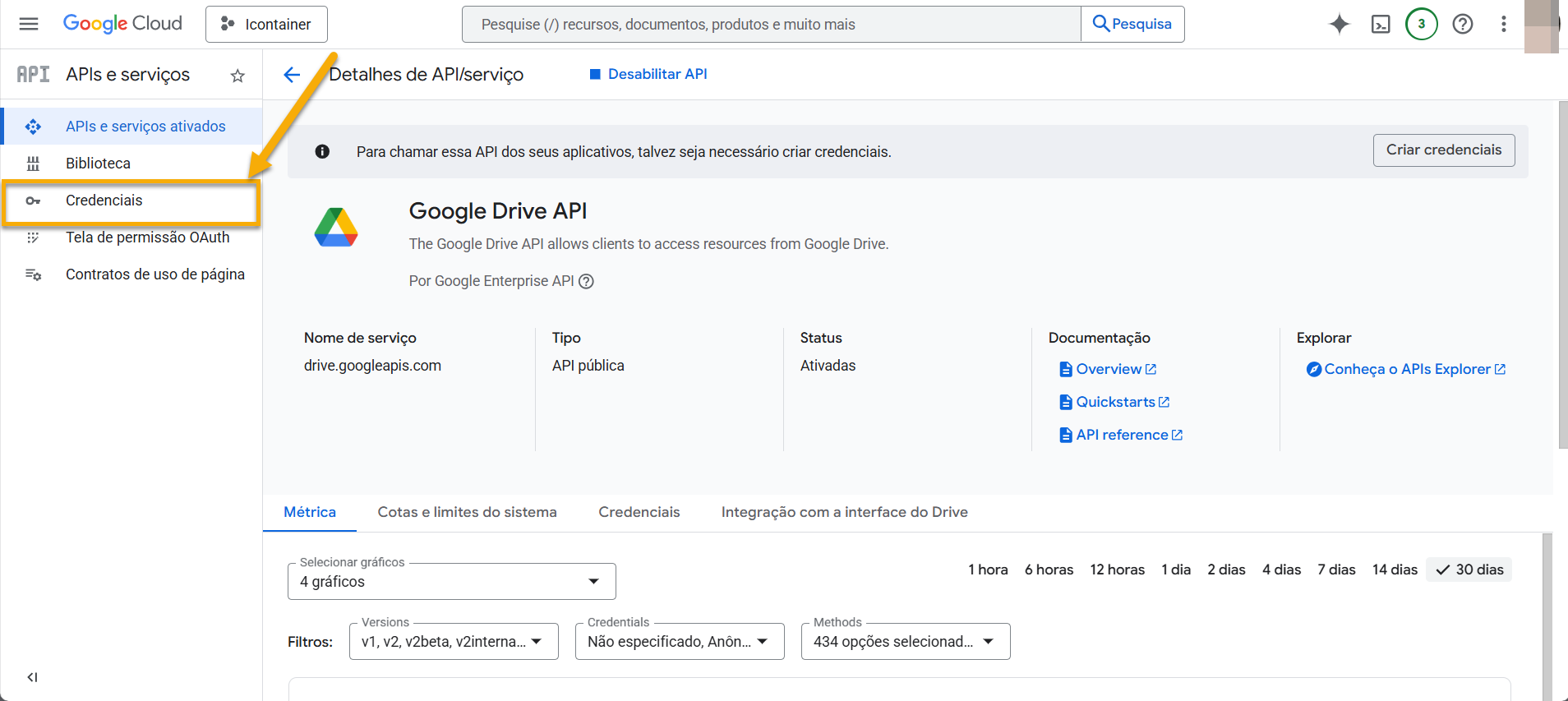
Task: Click the API reference document icon
Action: [x=1066, y=435]
